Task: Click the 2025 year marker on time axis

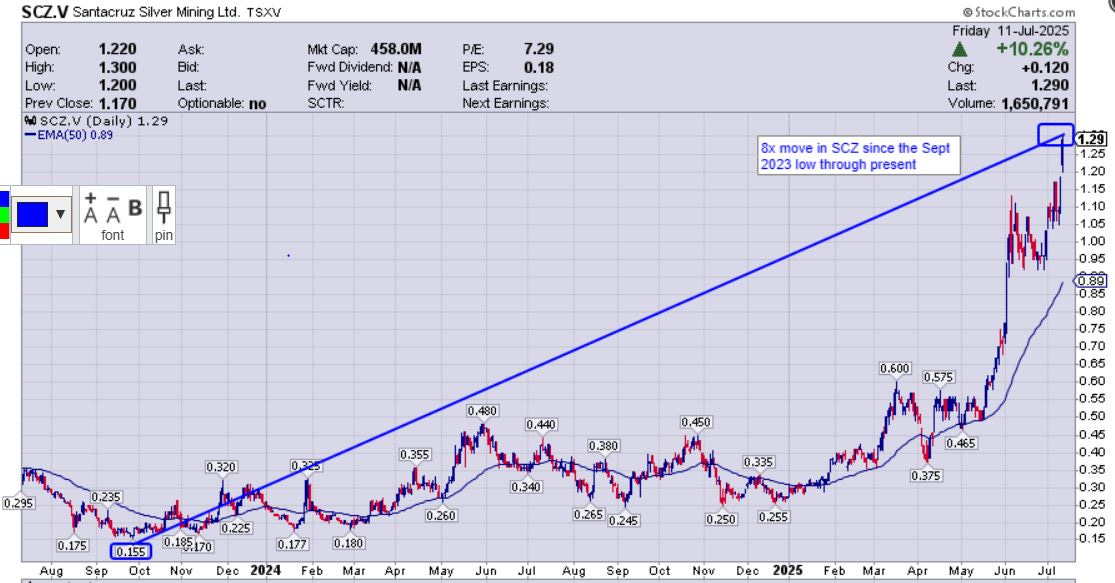Action: click(787, 570)
